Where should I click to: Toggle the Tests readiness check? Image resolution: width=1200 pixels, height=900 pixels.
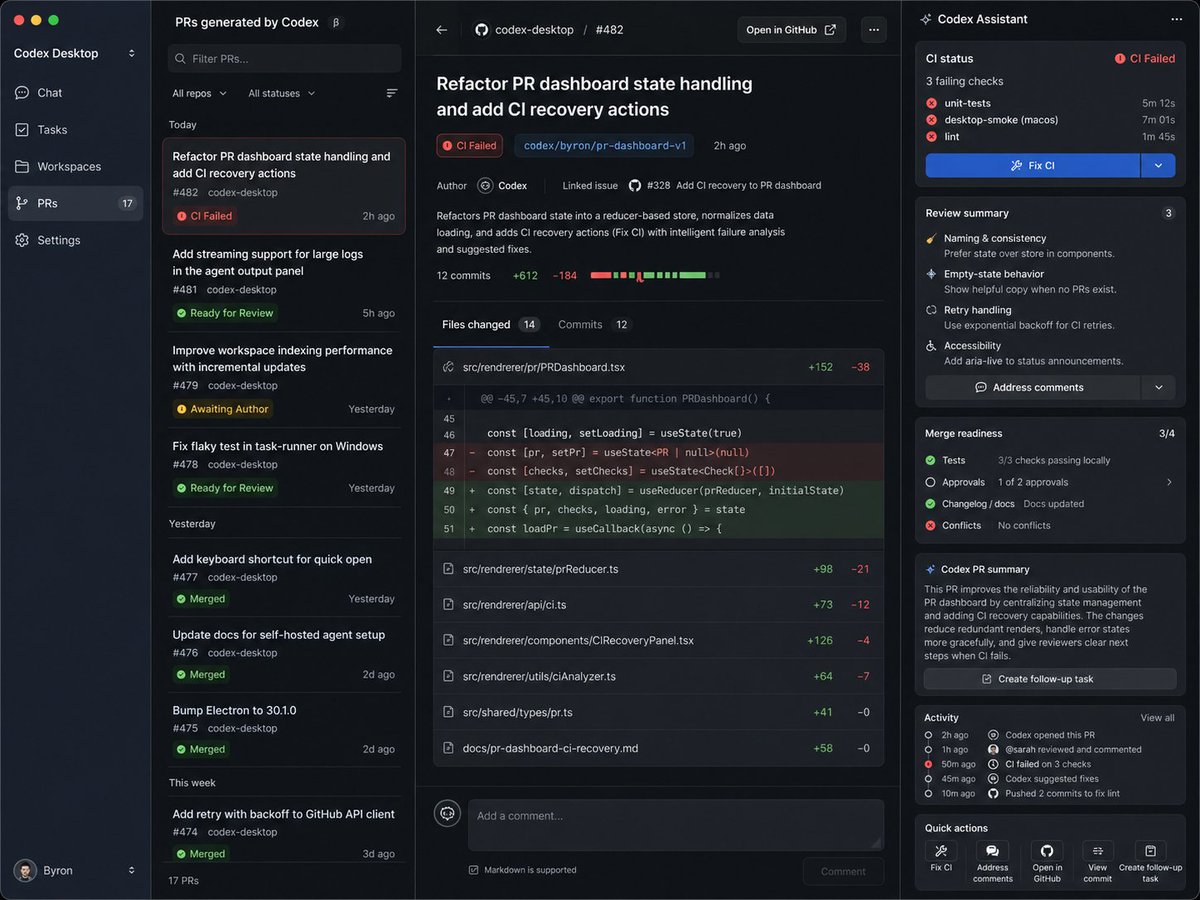(x=931, y=461)
